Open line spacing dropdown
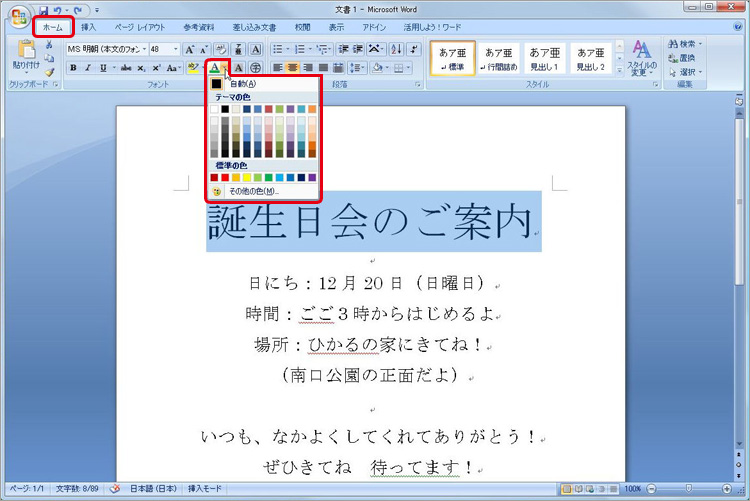Screen dimensions: 750x501 point(358,68)
